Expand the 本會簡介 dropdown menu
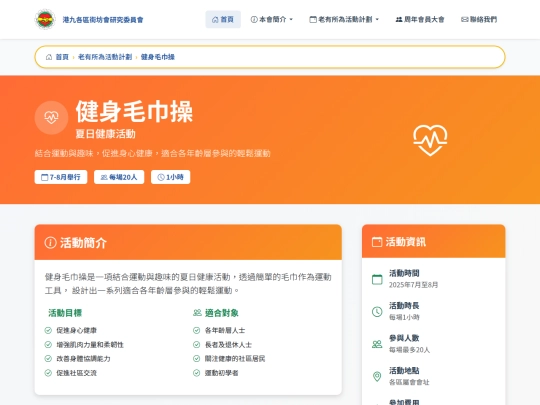This screenshot has height=405, width=540. (272, 19)
